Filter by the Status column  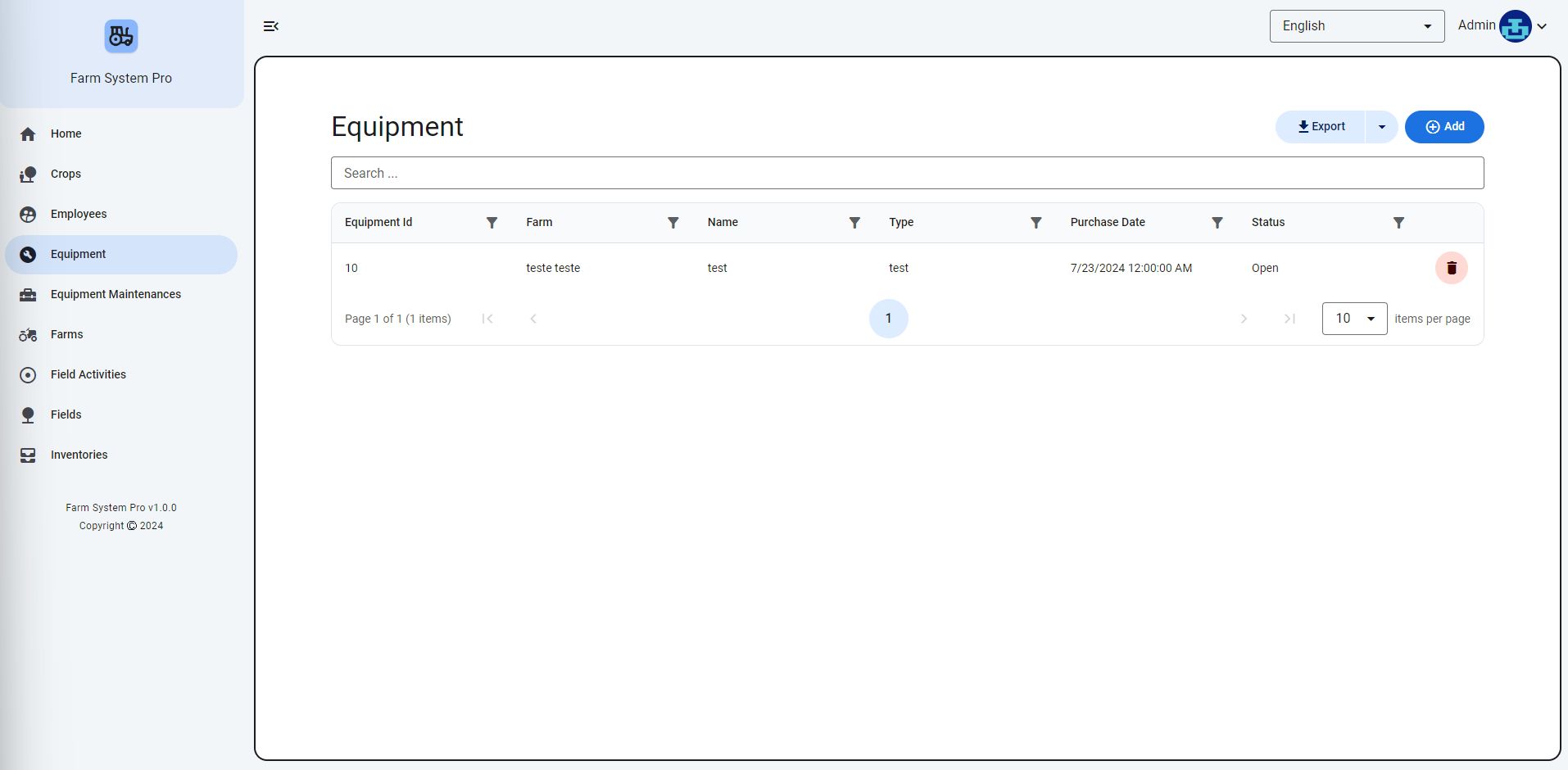1398,223
